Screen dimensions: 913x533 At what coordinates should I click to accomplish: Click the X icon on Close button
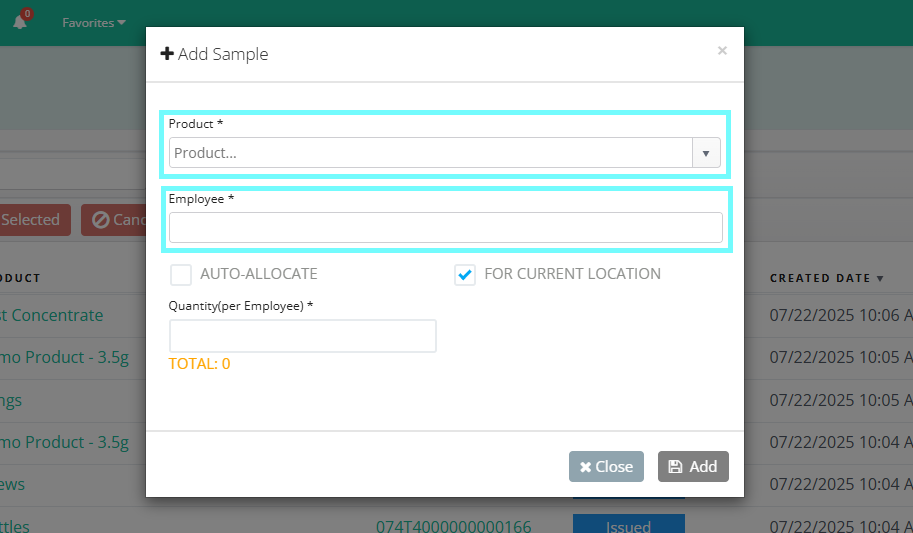tap(585, 467)
